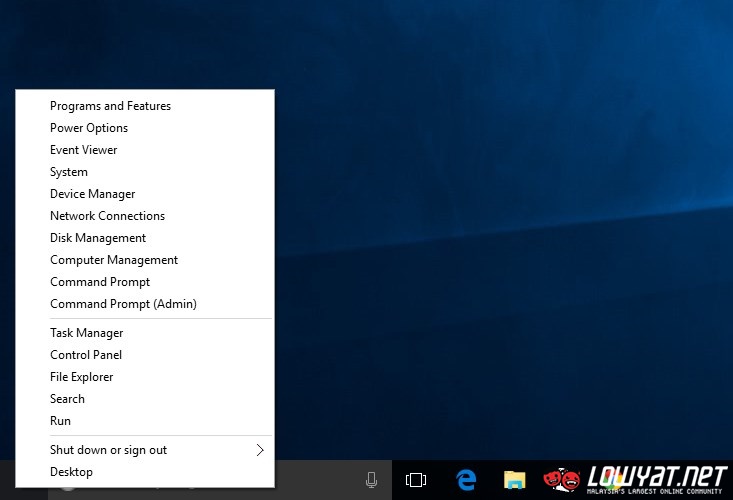Launch Device Manager
This screenshot has height=500, width=733.
point(92,194)
